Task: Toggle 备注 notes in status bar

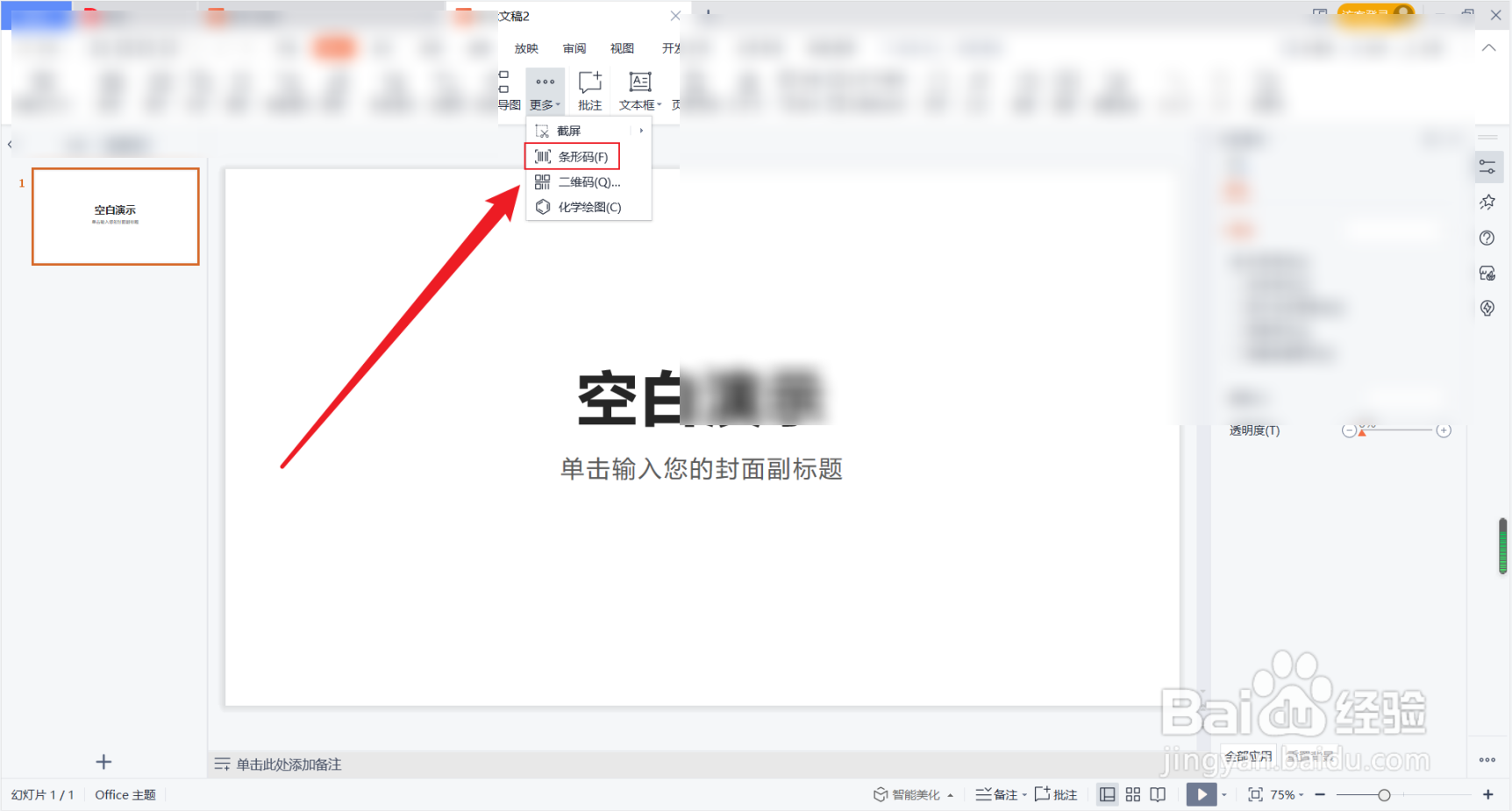Action: click(996, 794)
